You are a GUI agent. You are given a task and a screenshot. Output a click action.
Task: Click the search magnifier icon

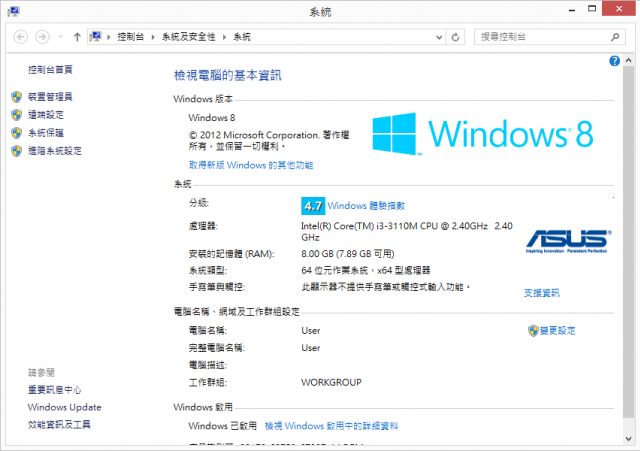[615, 37]
